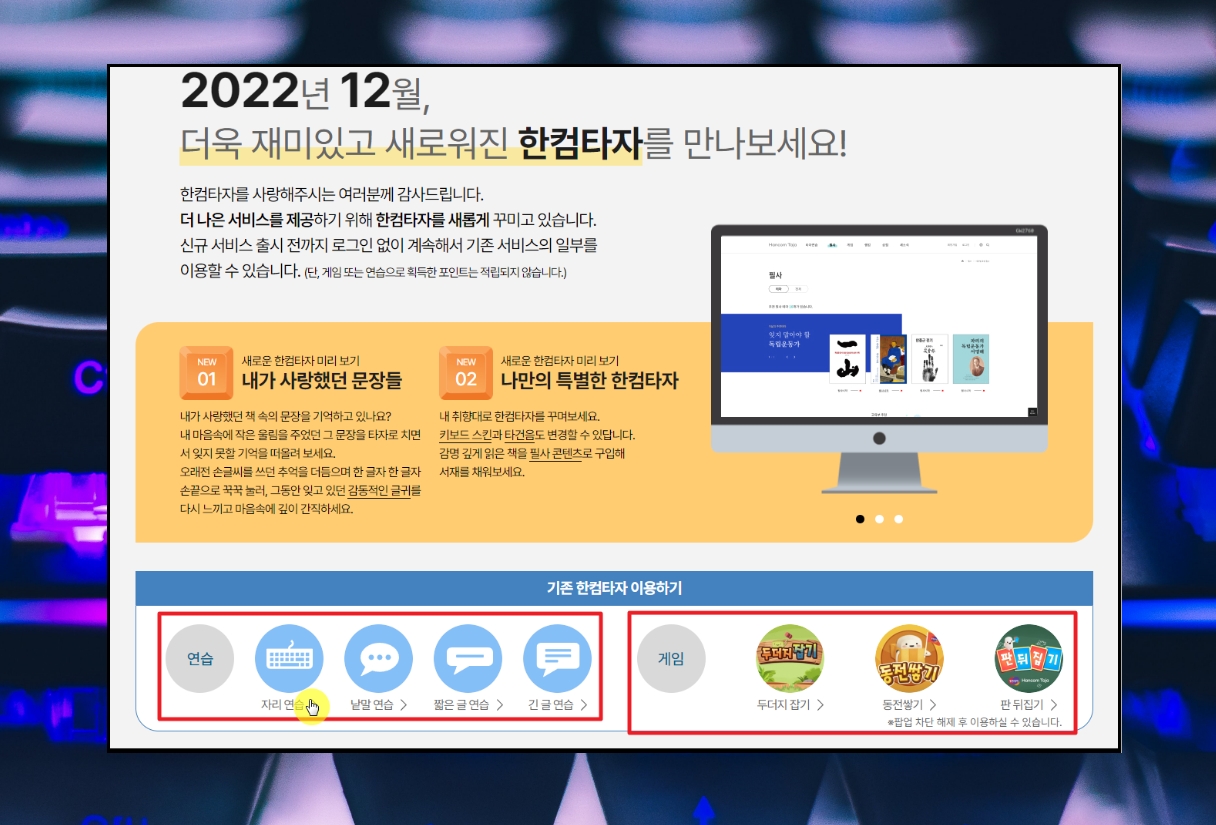This screenshot has width=1216, height=825.
Task: Click the 기존 한컴타자 이용하기 header bar
Action: [614, 588]
